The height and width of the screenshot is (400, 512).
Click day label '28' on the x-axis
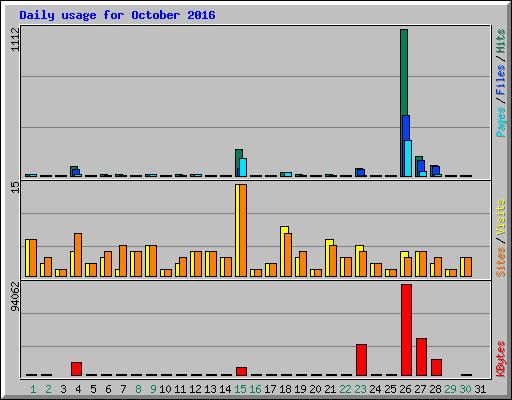[435, 389]
